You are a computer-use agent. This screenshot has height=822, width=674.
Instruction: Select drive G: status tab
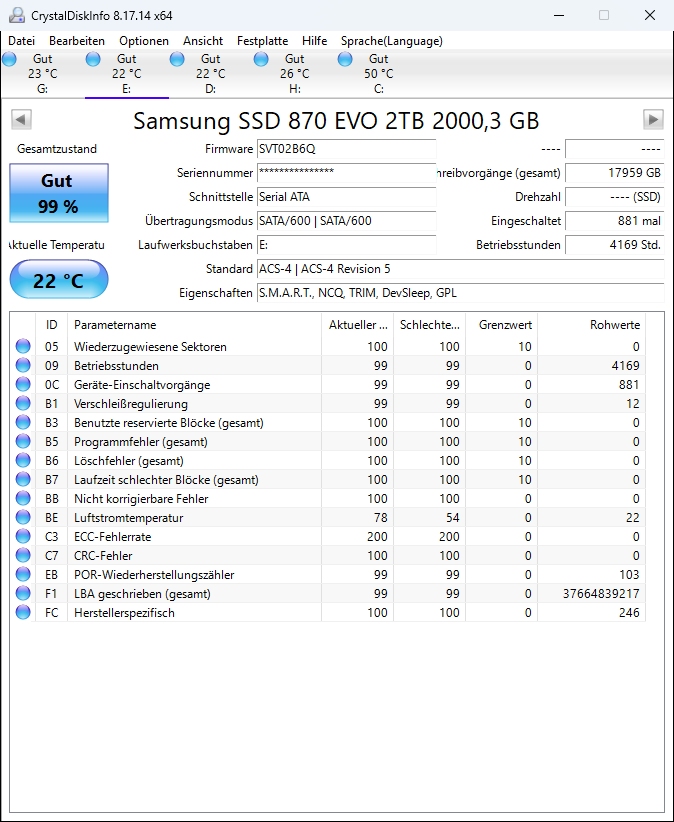pyautogui.click(x=43, y=74)
